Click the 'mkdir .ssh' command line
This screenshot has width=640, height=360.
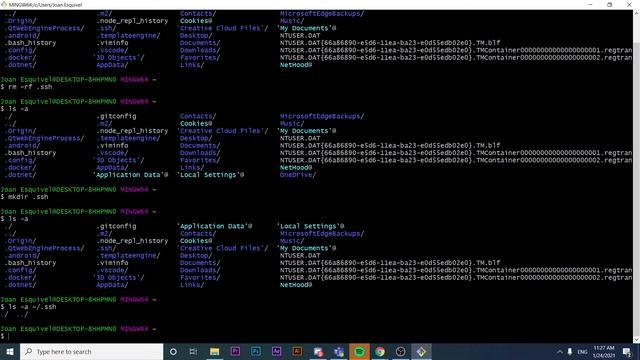pyautogui.click(x=24, y=197)
